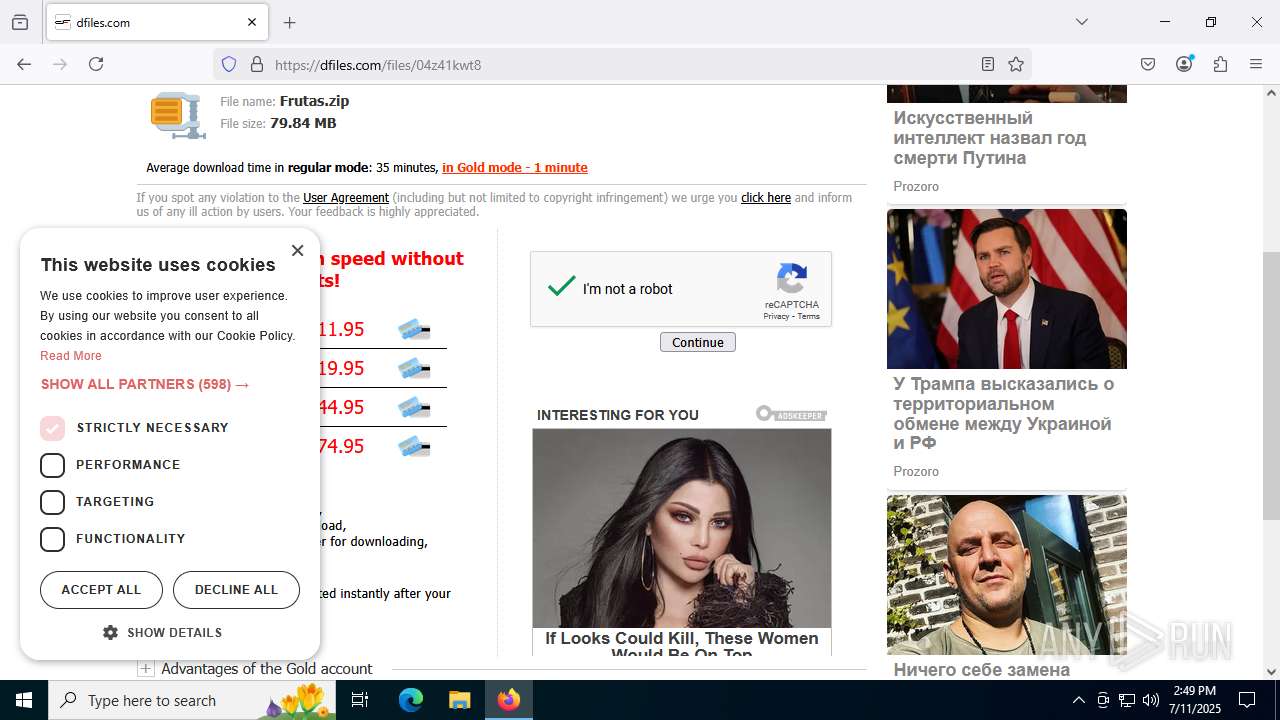Click Firefox icon in taskbar
1280x720 pixels.
tap(509, 700)
